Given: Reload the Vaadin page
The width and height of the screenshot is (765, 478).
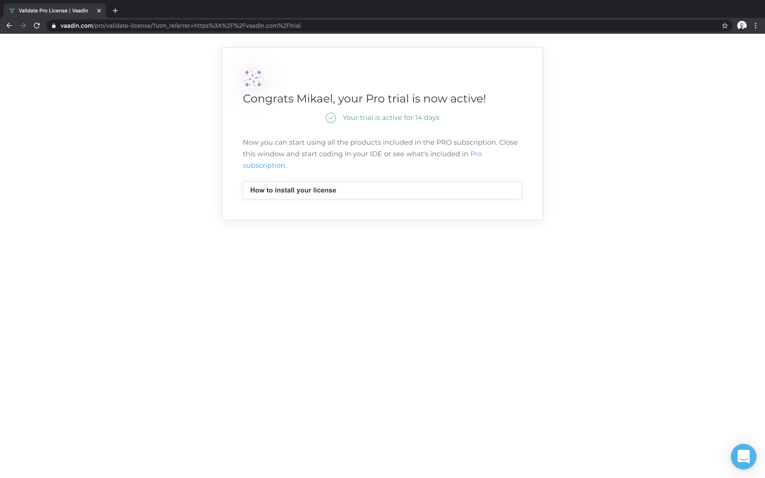Looking at the screenshot, I should 37,25.
